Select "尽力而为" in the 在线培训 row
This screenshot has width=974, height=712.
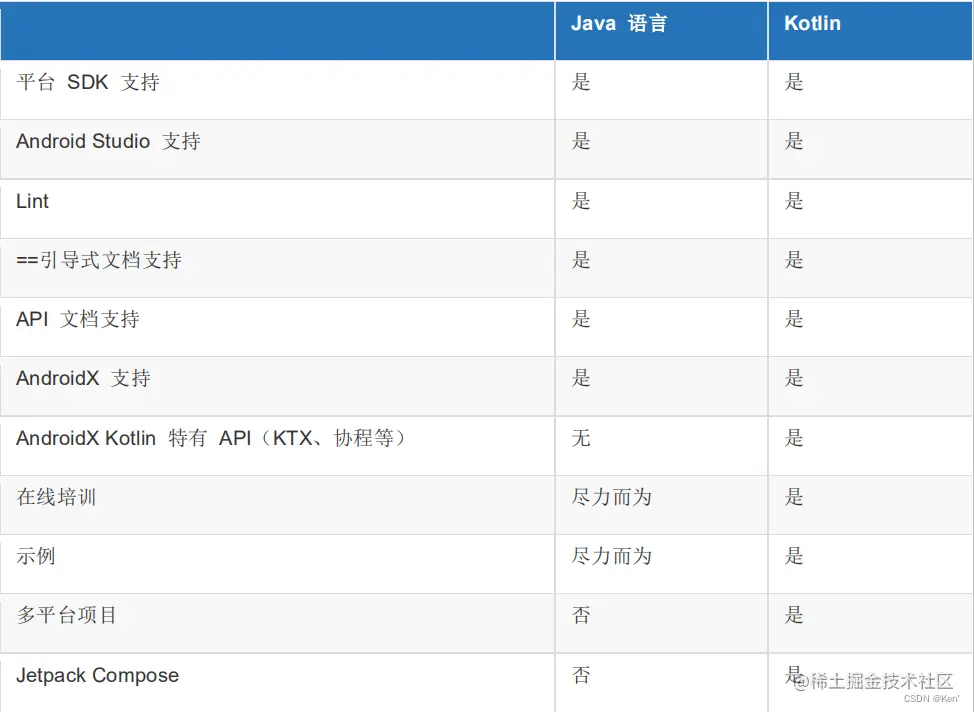[611, 496]
